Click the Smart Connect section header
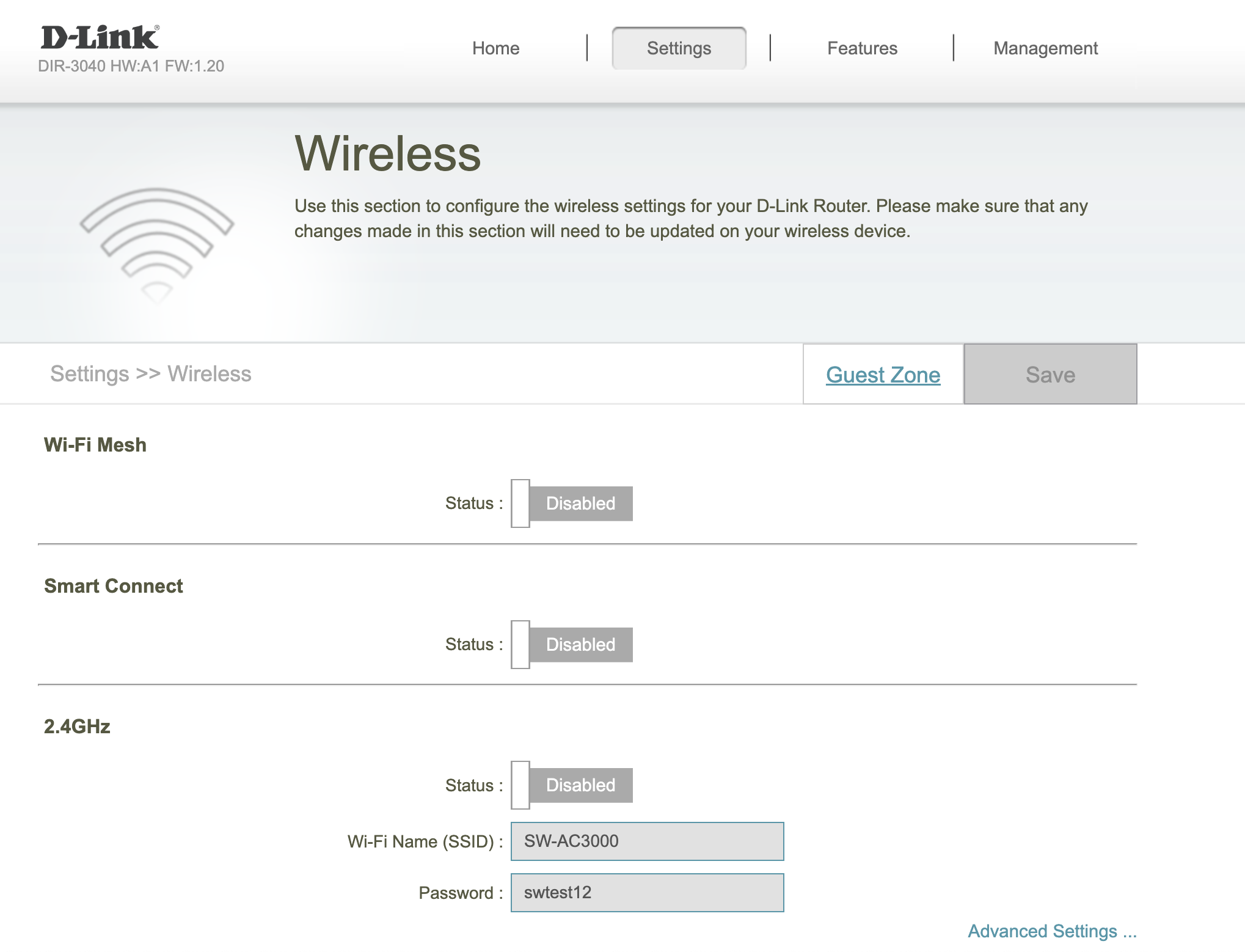 [x=113, y=586]
